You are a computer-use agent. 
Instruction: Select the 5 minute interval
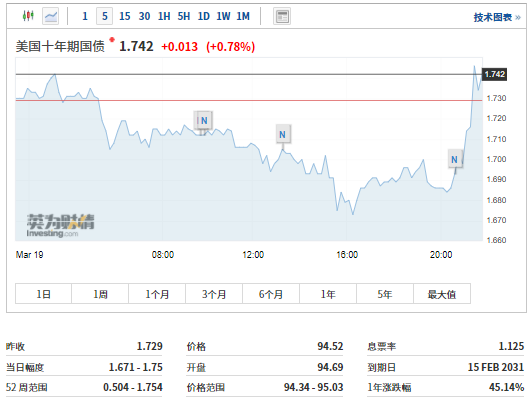[x=105, y=16]
